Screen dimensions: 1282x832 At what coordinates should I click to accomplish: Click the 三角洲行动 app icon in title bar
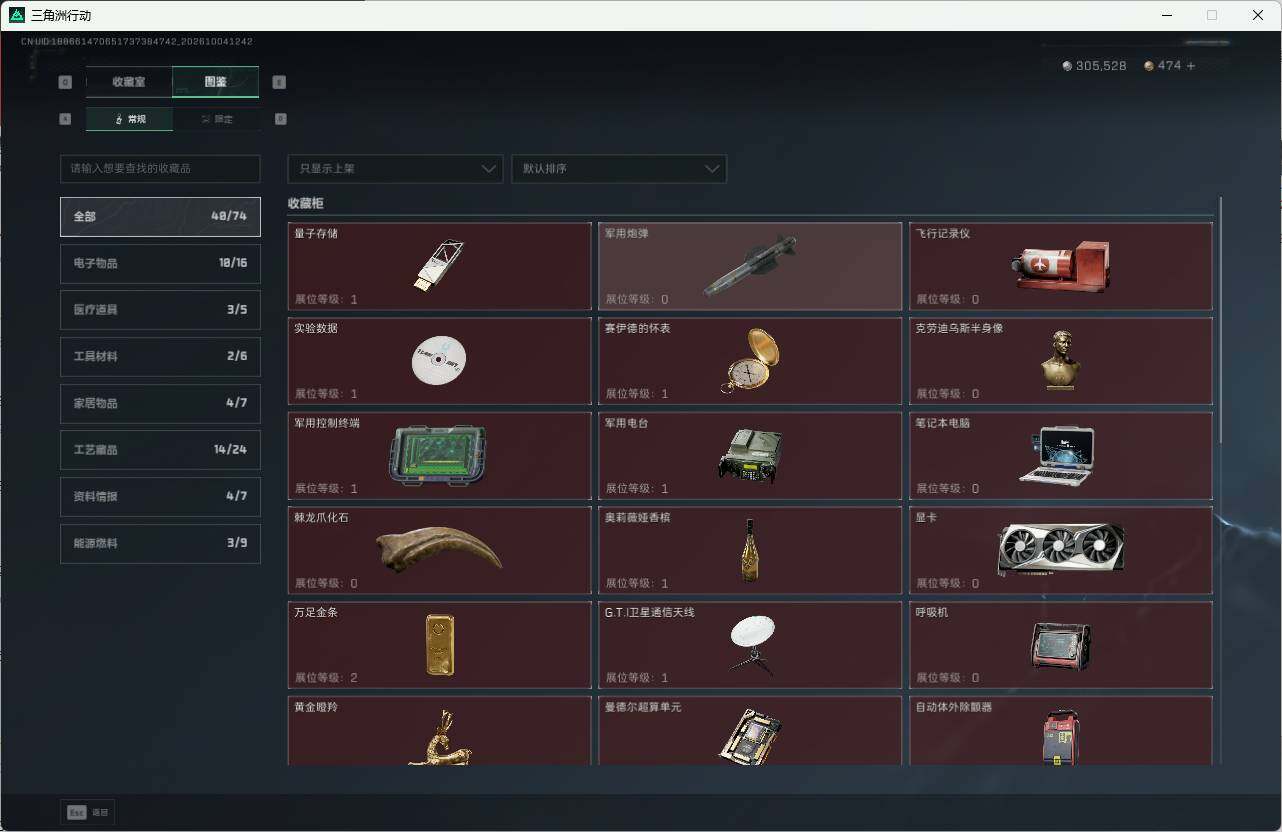(17, 15)
